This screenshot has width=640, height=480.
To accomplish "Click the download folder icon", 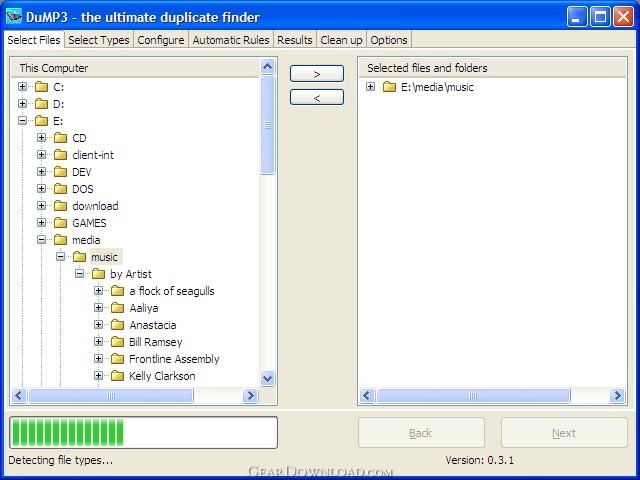I will click(x=60, y=206).
